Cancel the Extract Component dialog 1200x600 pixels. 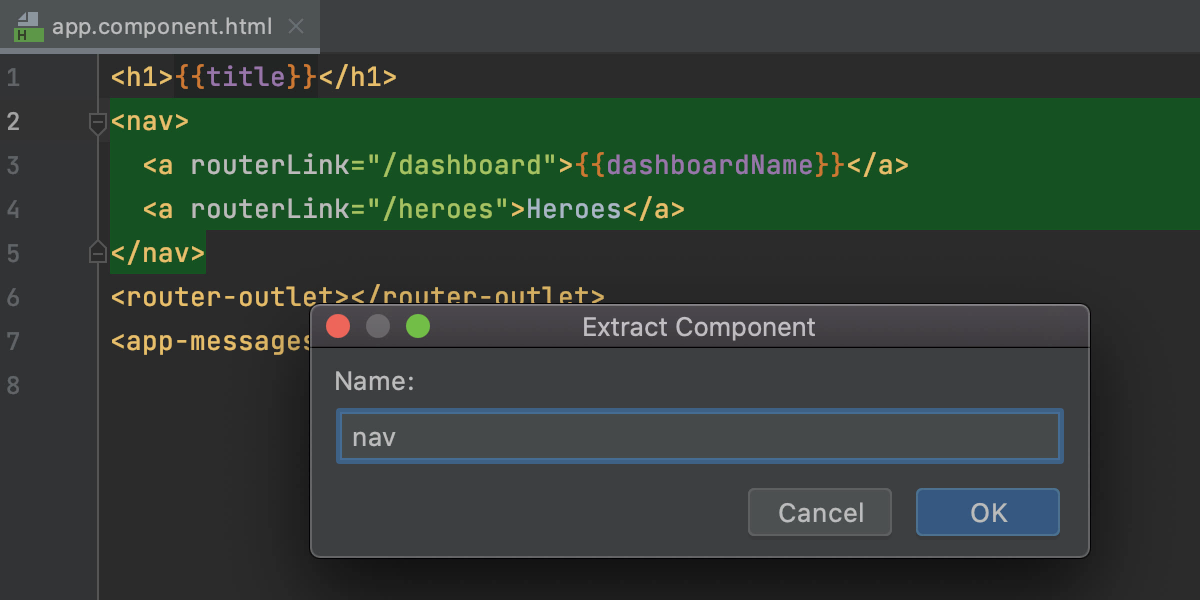coord(820,512)
